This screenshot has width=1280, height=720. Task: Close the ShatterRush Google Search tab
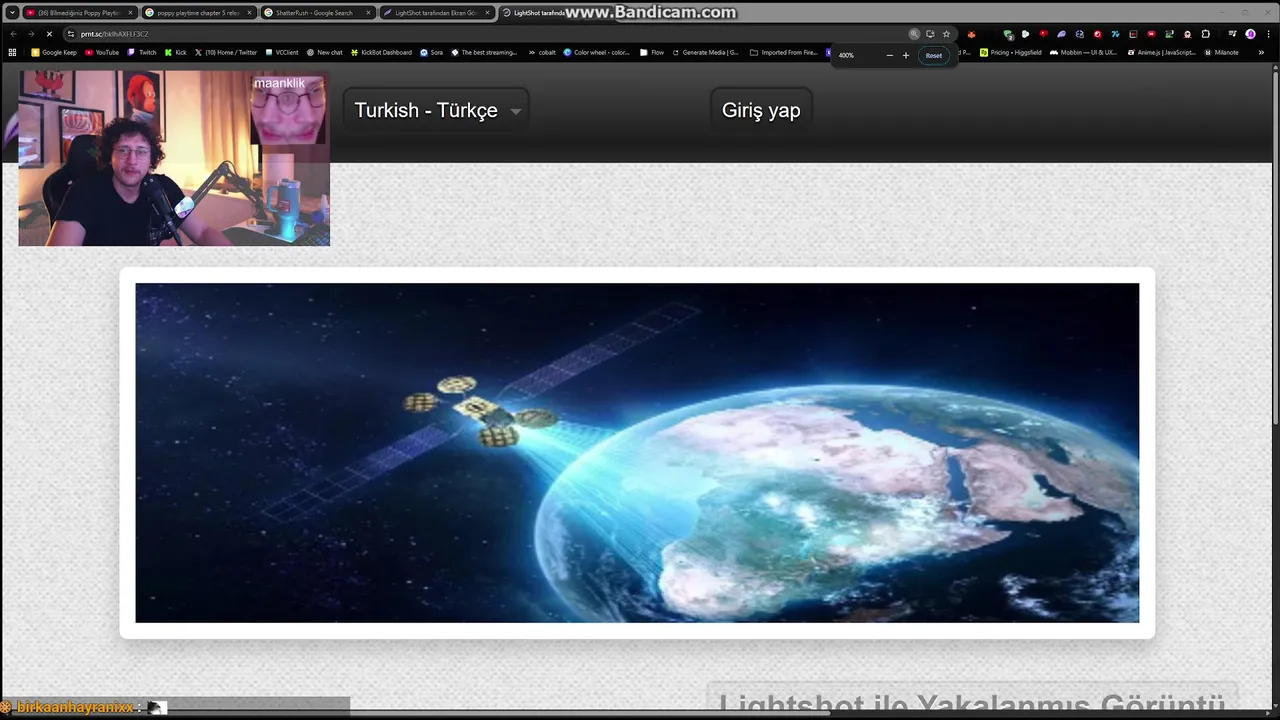[368, 13]
